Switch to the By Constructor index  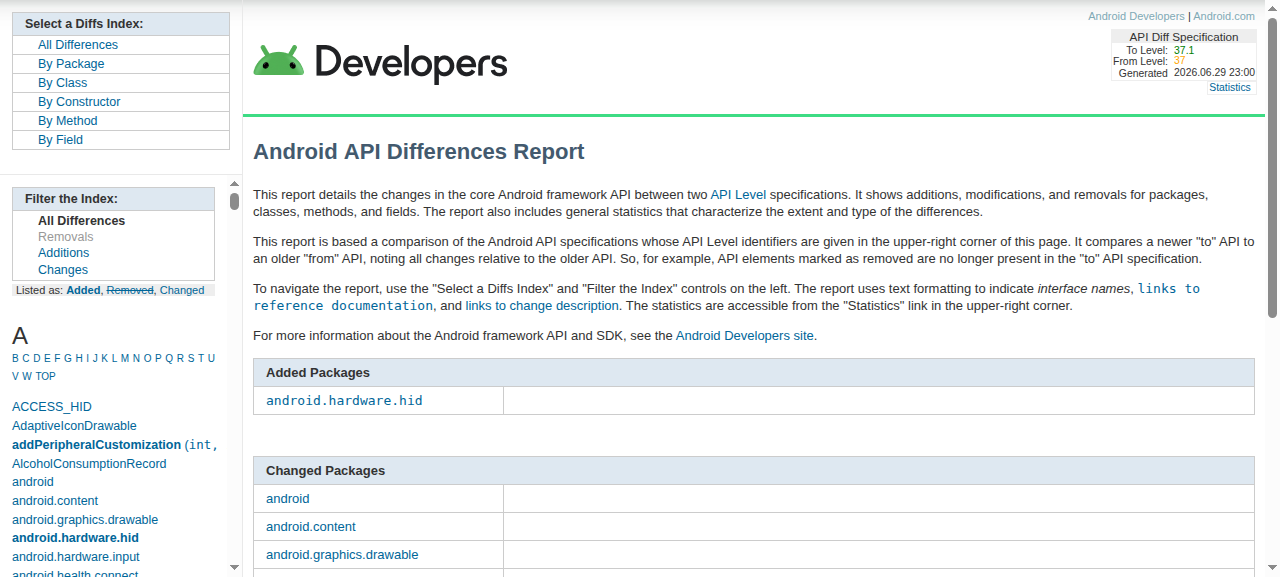(79, 102)
